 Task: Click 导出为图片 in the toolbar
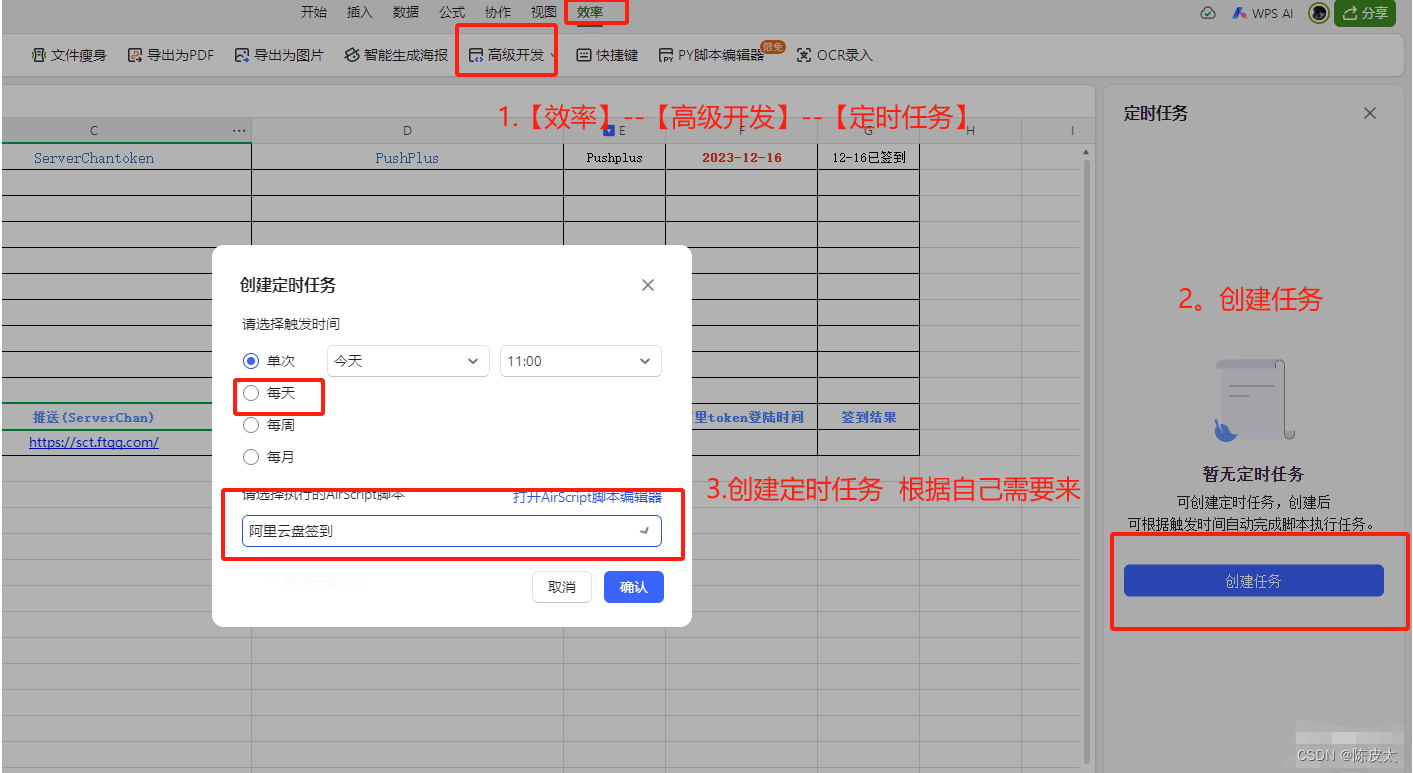[x=279, y=56]
